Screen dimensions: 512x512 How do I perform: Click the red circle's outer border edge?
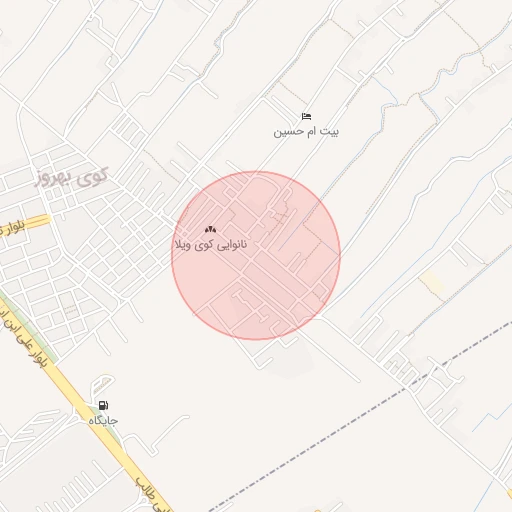pos(340,256)
